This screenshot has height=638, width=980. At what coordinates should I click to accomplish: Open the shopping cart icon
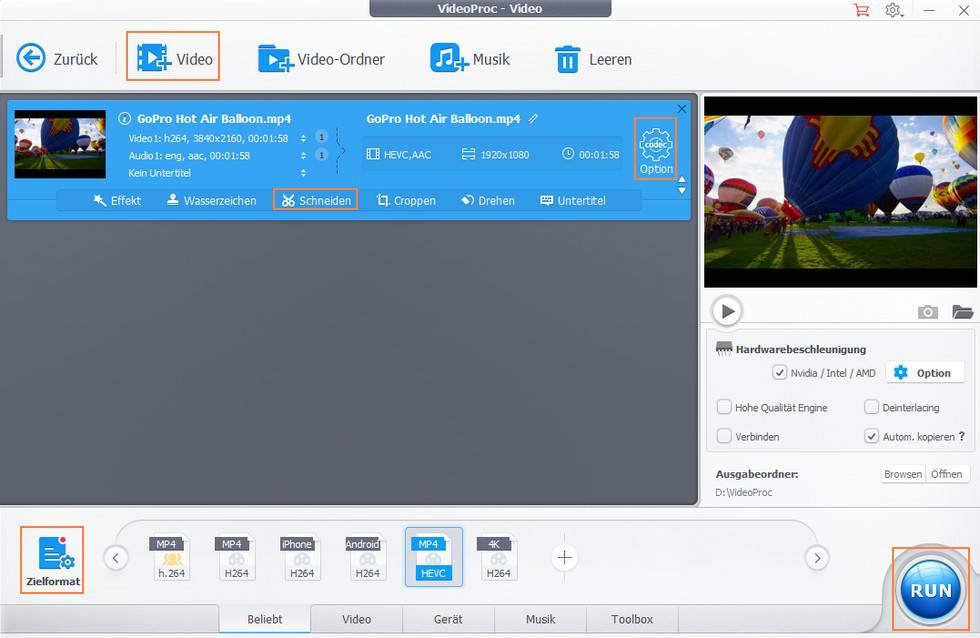[x=861, y=10]
